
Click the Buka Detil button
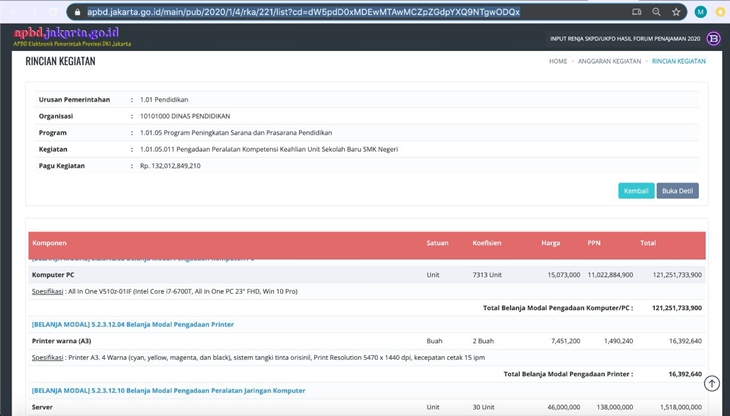pyautogui.click(x=677, y=191)
